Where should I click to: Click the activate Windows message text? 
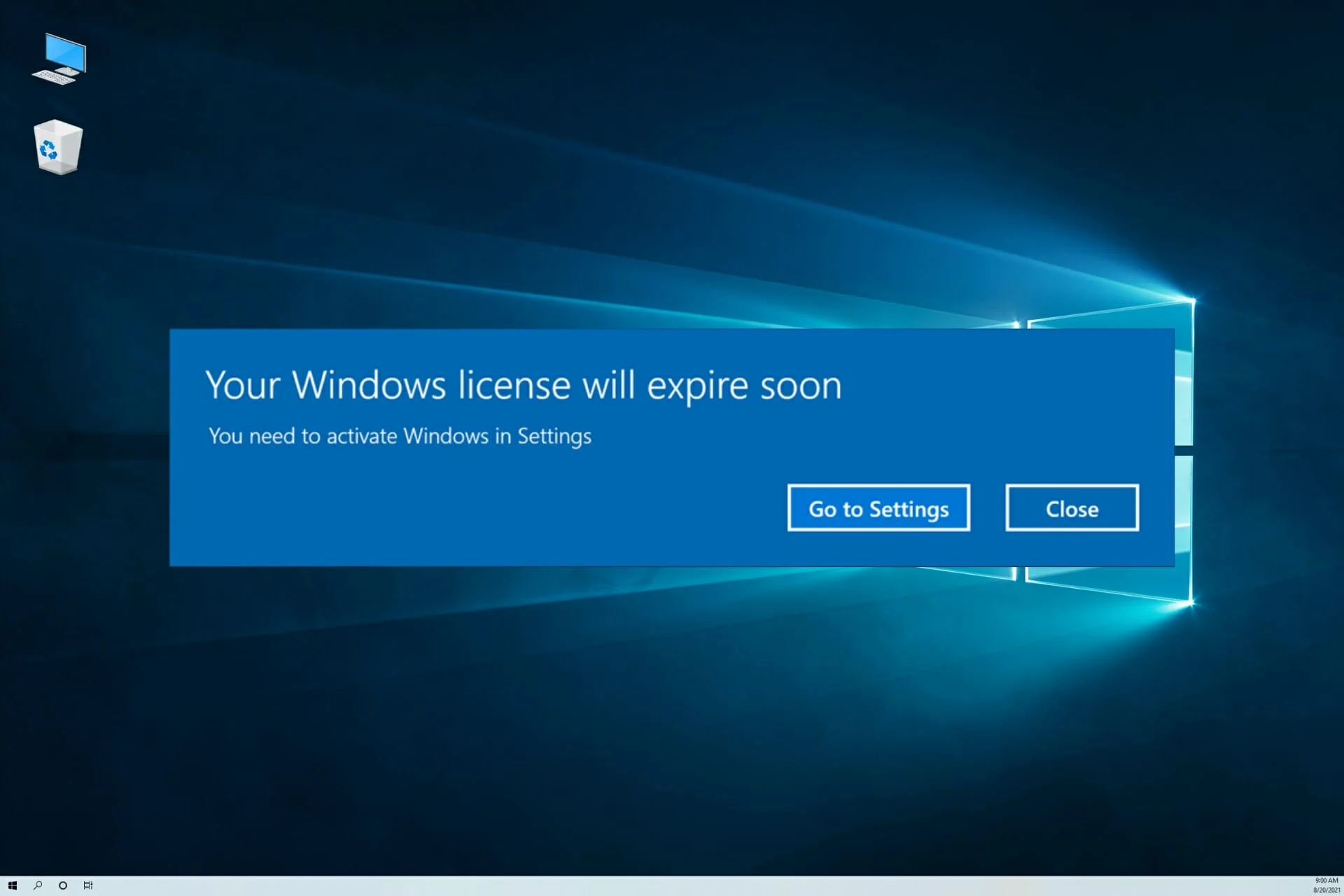[x=400, y=436]
